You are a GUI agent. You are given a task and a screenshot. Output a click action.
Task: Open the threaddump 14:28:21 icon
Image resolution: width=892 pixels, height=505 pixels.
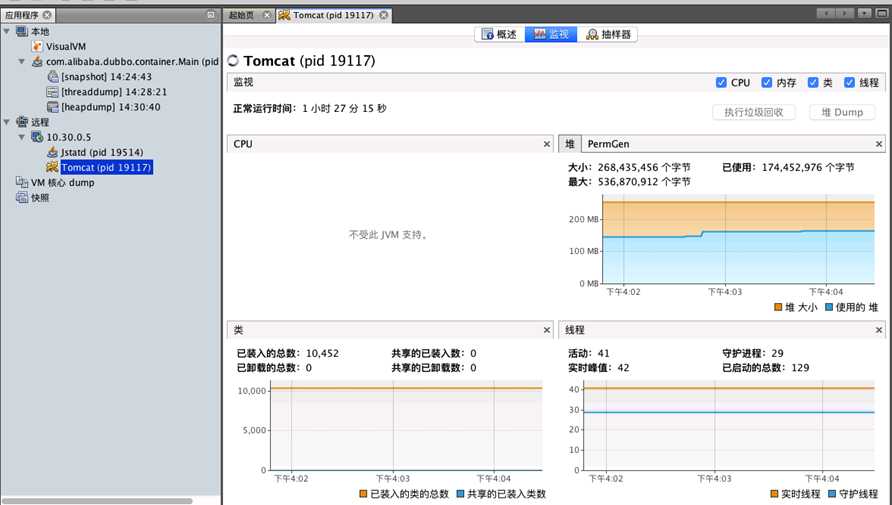click(52, 92)
